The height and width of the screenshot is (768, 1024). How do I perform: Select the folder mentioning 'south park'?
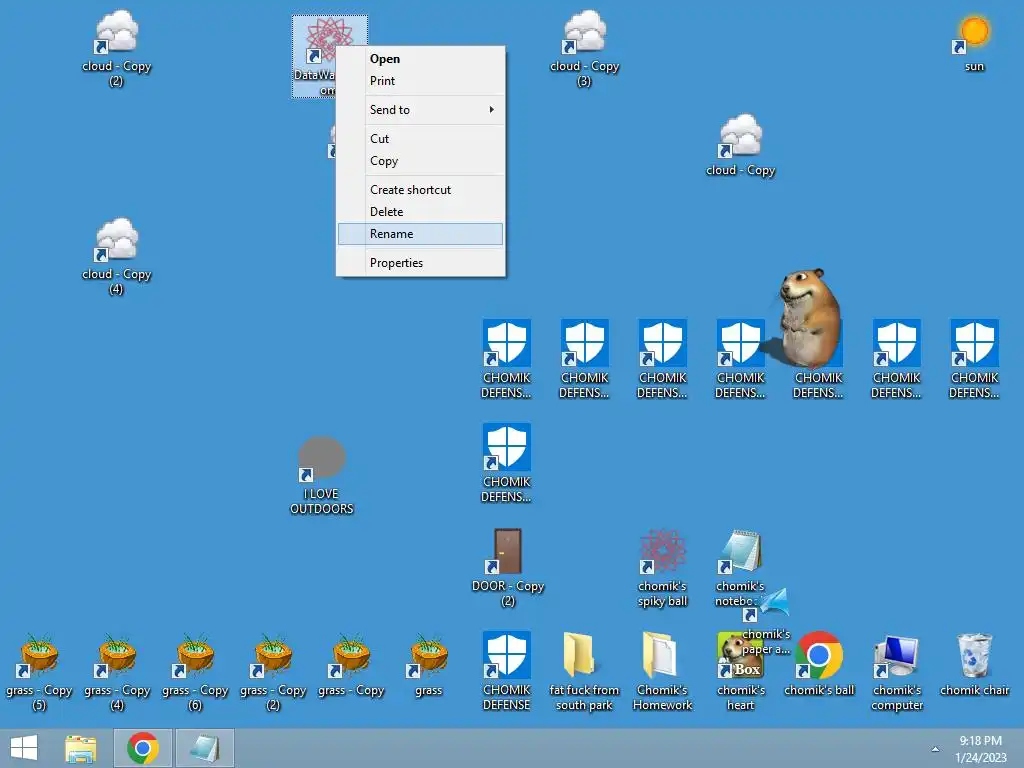coord(584,671)
